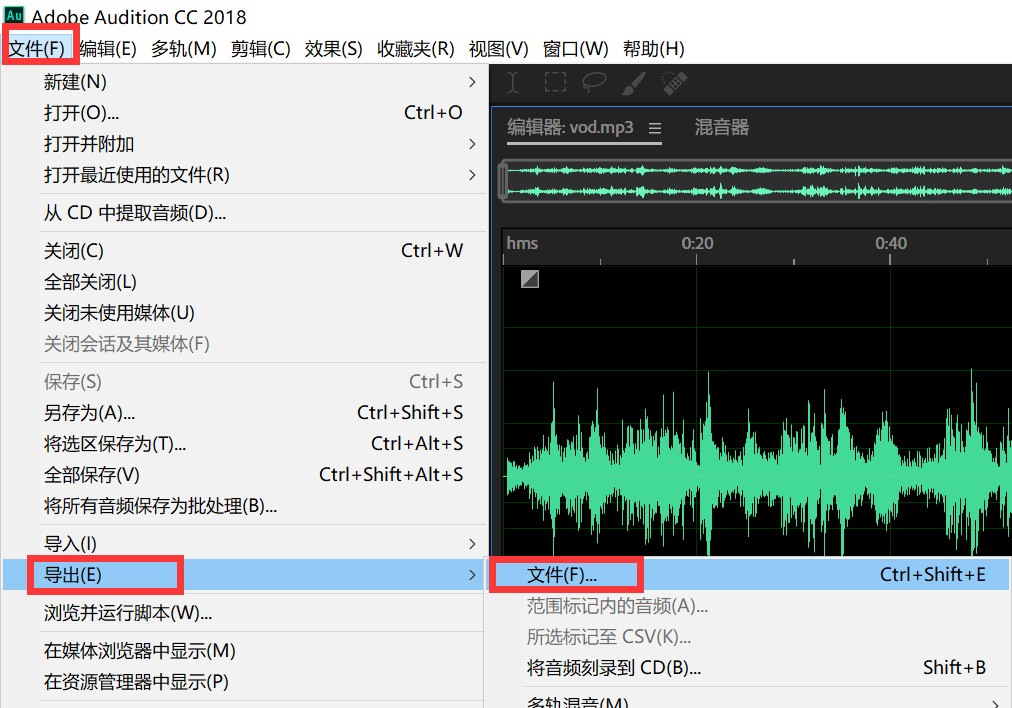Click the Adobe Audition logo icon
Viewport: 1012px width, 708px height.
tap(14, 16)
